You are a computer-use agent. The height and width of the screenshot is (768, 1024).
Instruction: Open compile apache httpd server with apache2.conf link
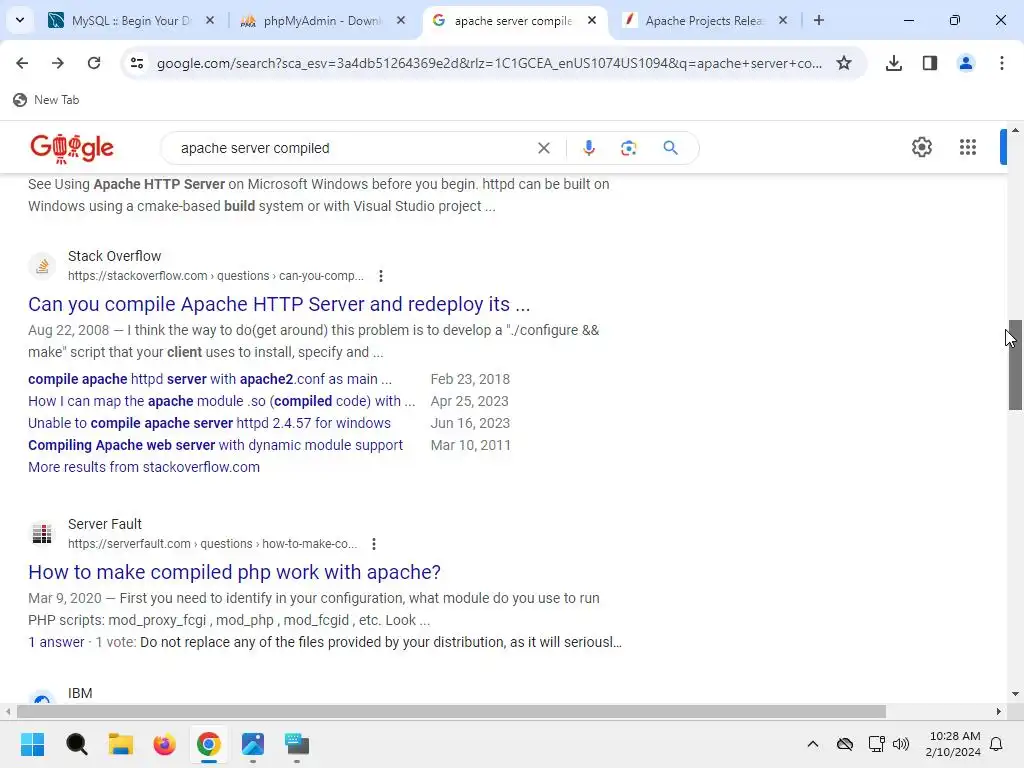210,379
